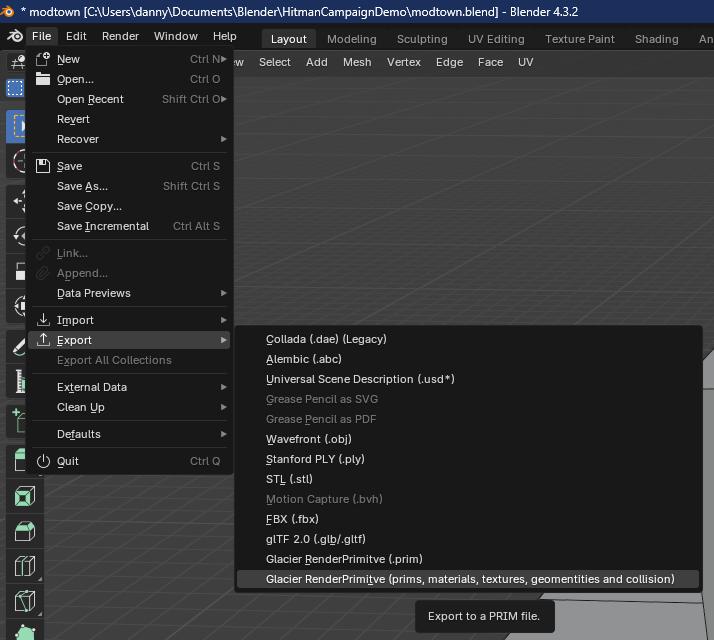This screenshot has width=714, height=640.
Task: Choose Revert from File menu
Action: [130, 119]
